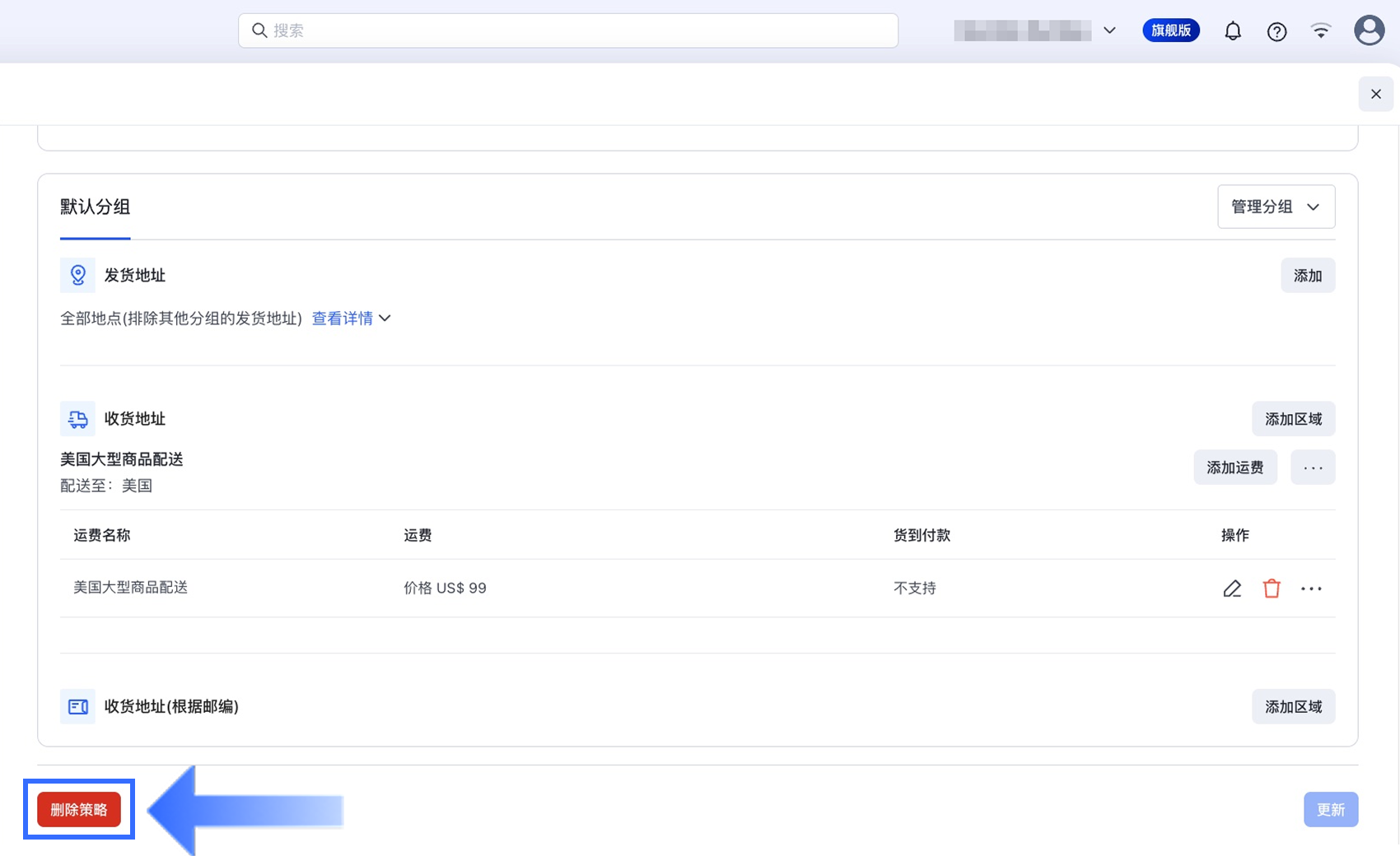Click the 配送至: 美国 text

pos(106,486)
